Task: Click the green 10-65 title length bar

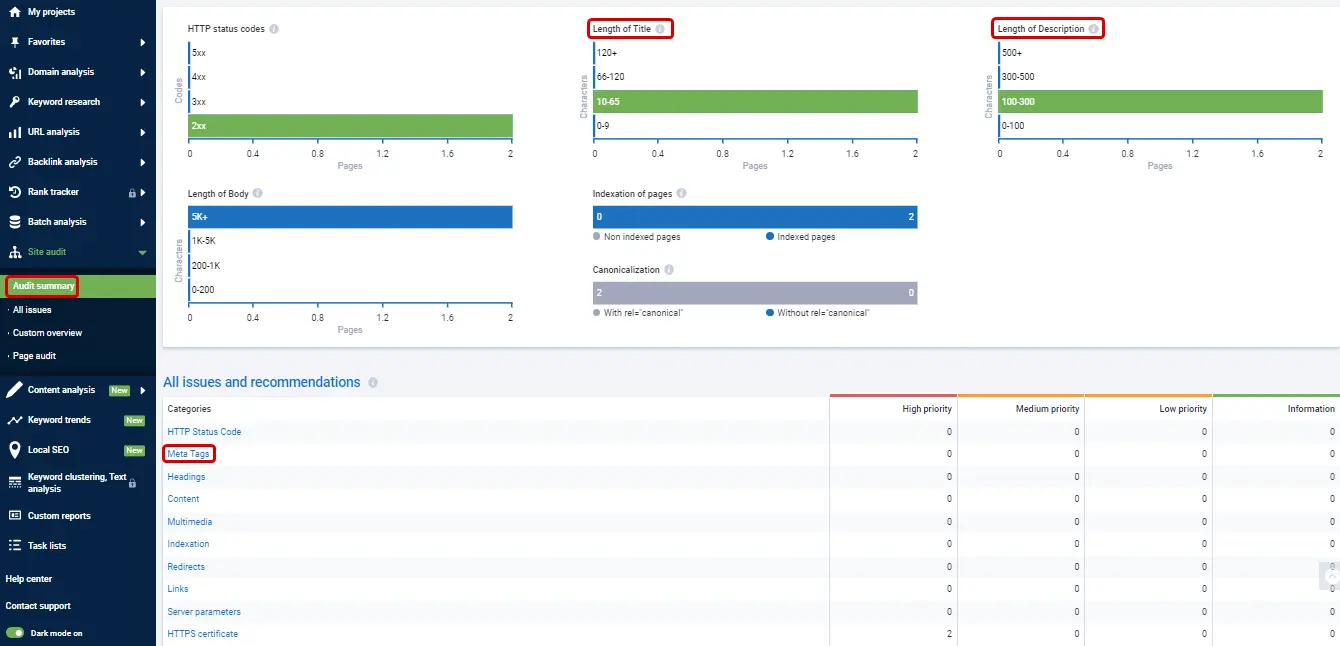Action: 756,101
